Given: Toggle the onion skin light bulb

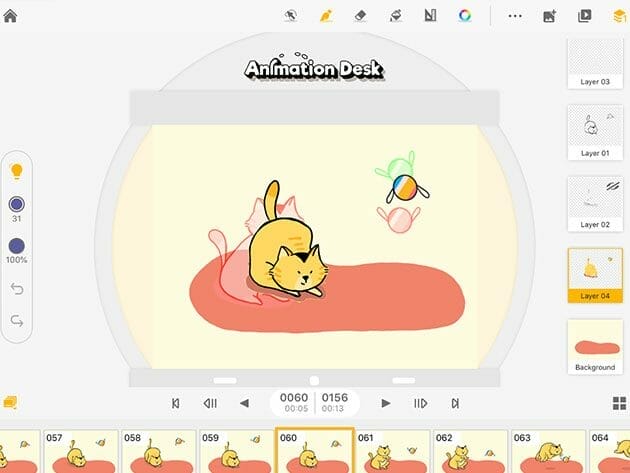Looking at the screenshot, I should 16,172.
